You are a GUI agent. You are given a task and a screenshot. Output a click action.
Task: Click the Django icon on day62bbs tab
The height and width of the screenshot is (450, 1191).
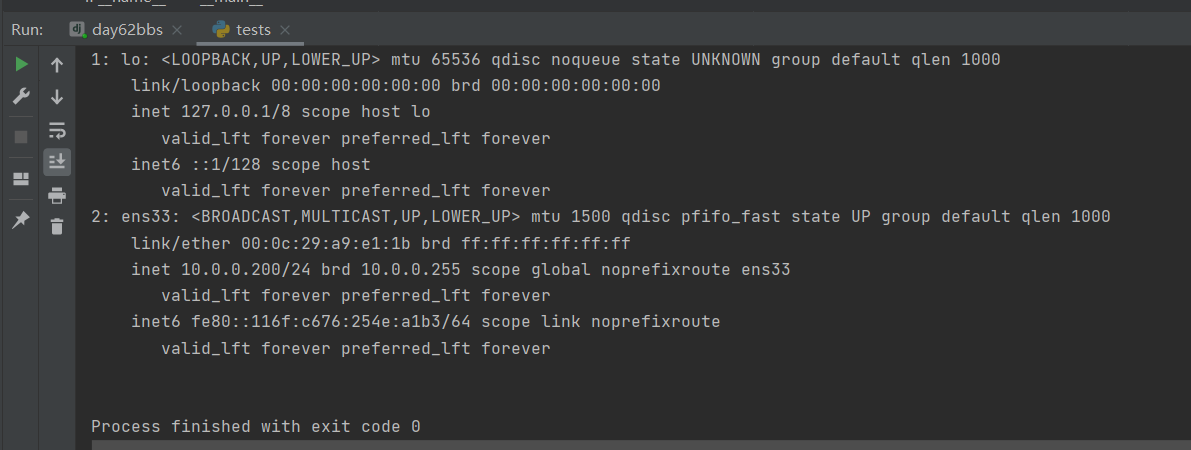[78, 30]
